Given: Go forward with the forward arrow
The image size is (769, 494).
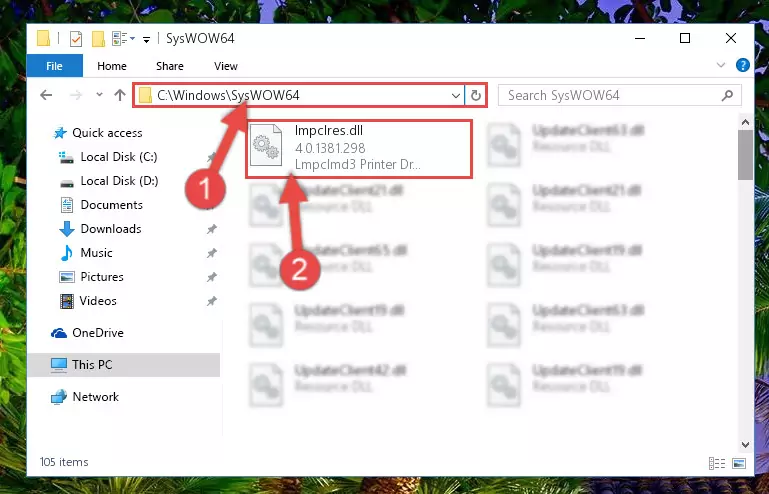Looking at the screenshot, I should point(76,95).
